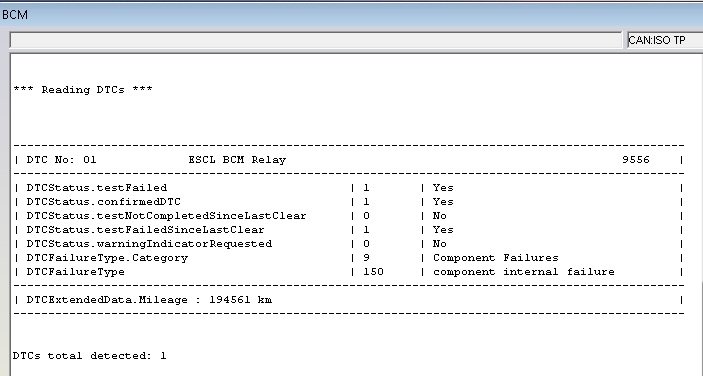Click the DTC code value 9556
This screenshot has width=703, height=376.
click(x=636, y=160)
